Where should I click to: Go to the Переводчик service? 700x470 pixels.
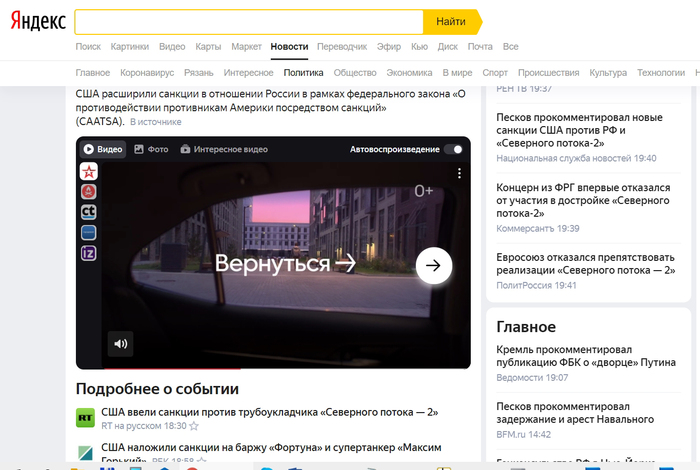[x=342, y=46]
